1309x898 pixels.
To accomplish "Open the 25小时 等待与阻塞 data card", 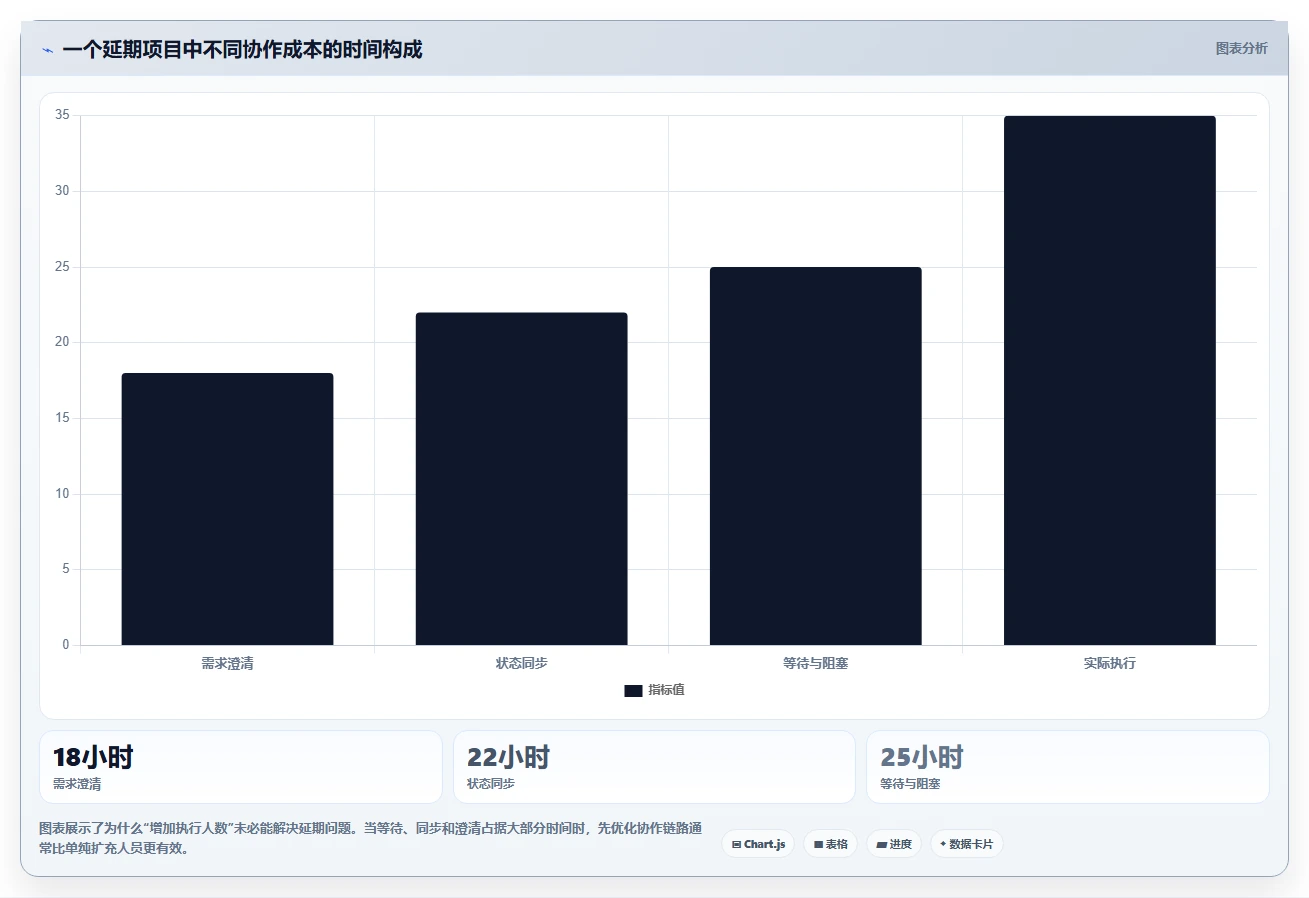I will pos(1067,767).
